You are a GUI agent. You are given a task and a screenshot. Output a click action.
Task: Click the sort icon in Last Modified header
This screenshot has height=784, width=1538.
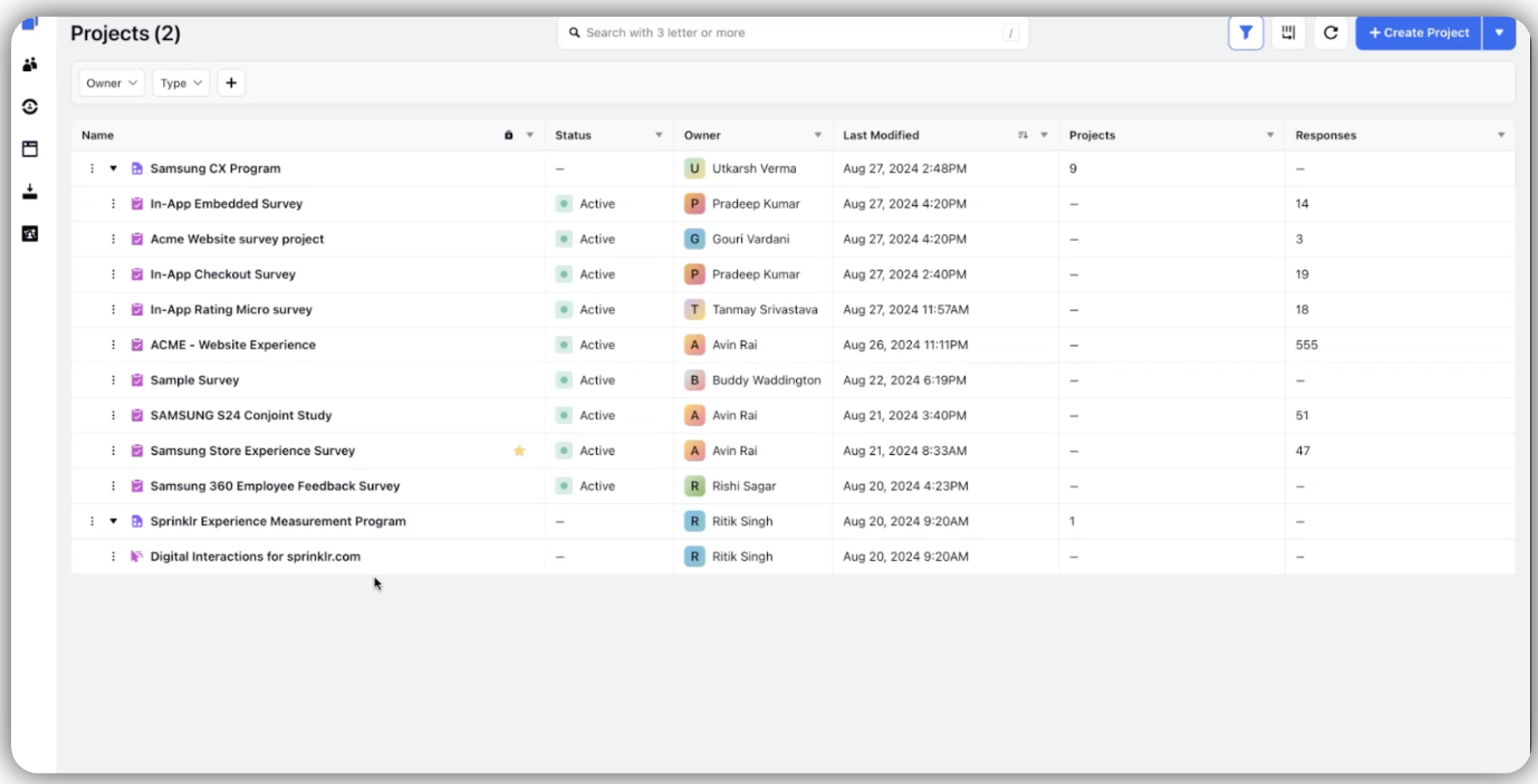pos(1023,135)
